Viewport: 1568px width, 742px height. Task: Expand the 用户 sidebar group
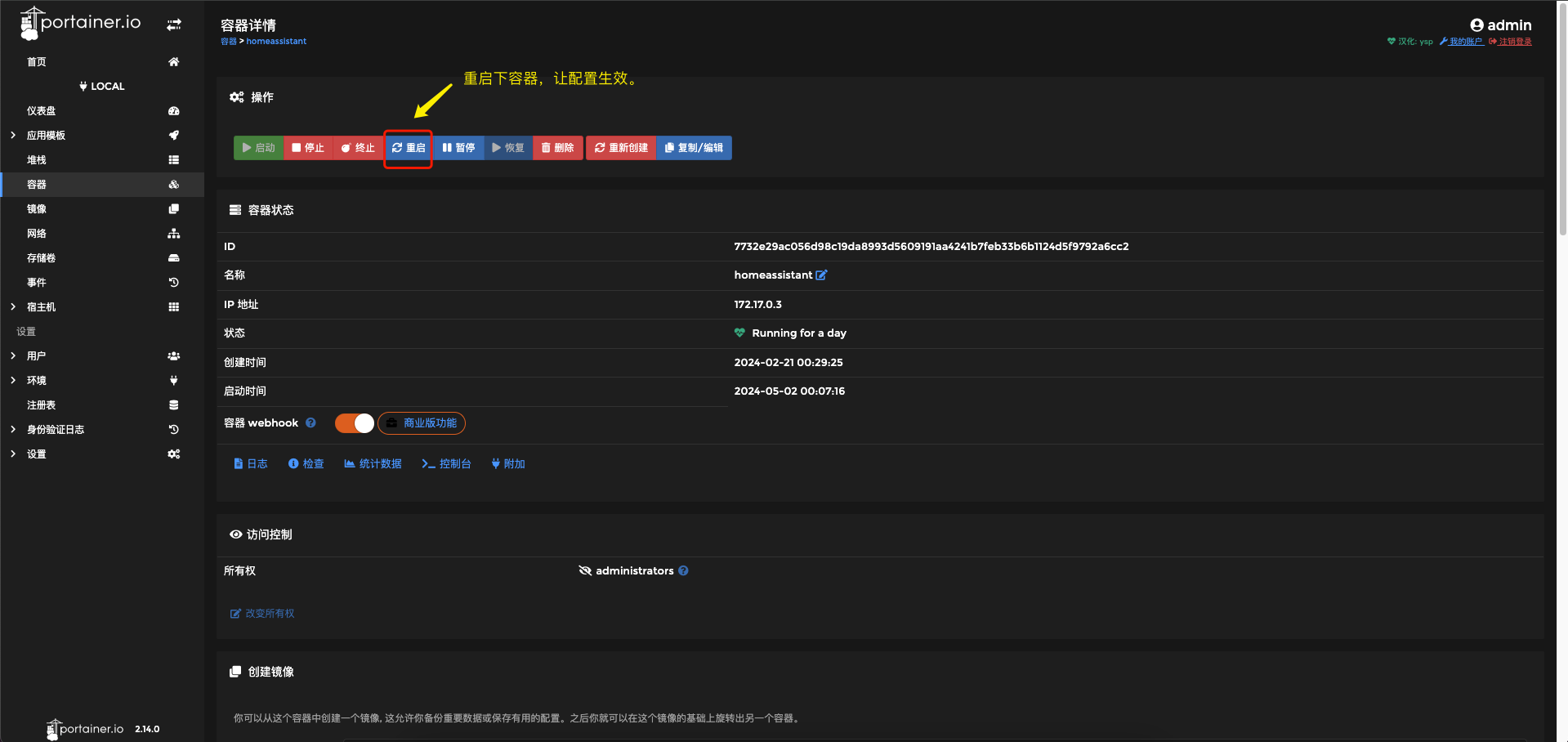coord(13,356)
